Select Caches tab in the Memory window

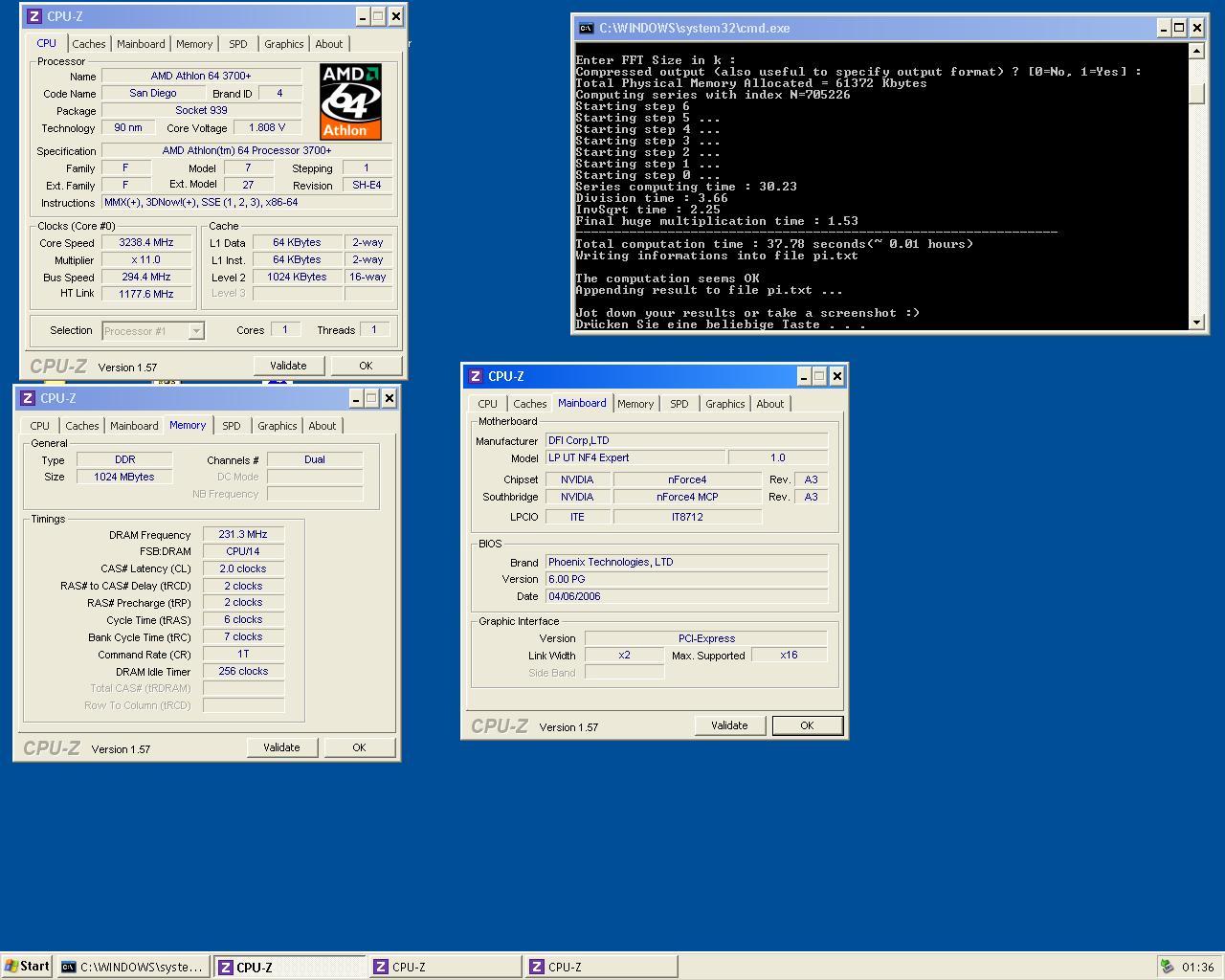[82, 426]
